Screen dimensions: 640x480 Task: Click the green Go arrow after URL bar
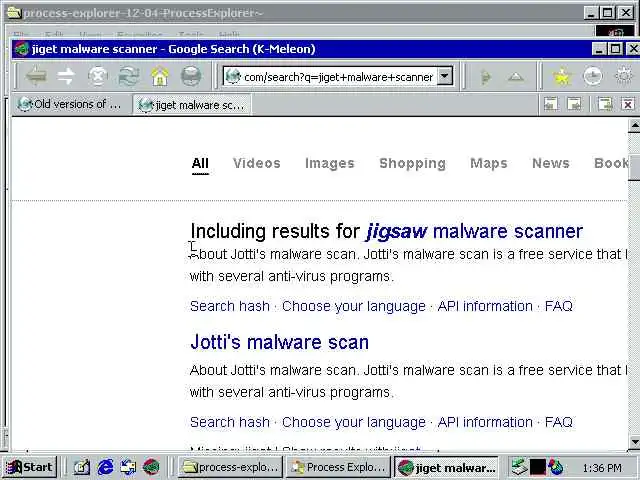pos(485,76)
